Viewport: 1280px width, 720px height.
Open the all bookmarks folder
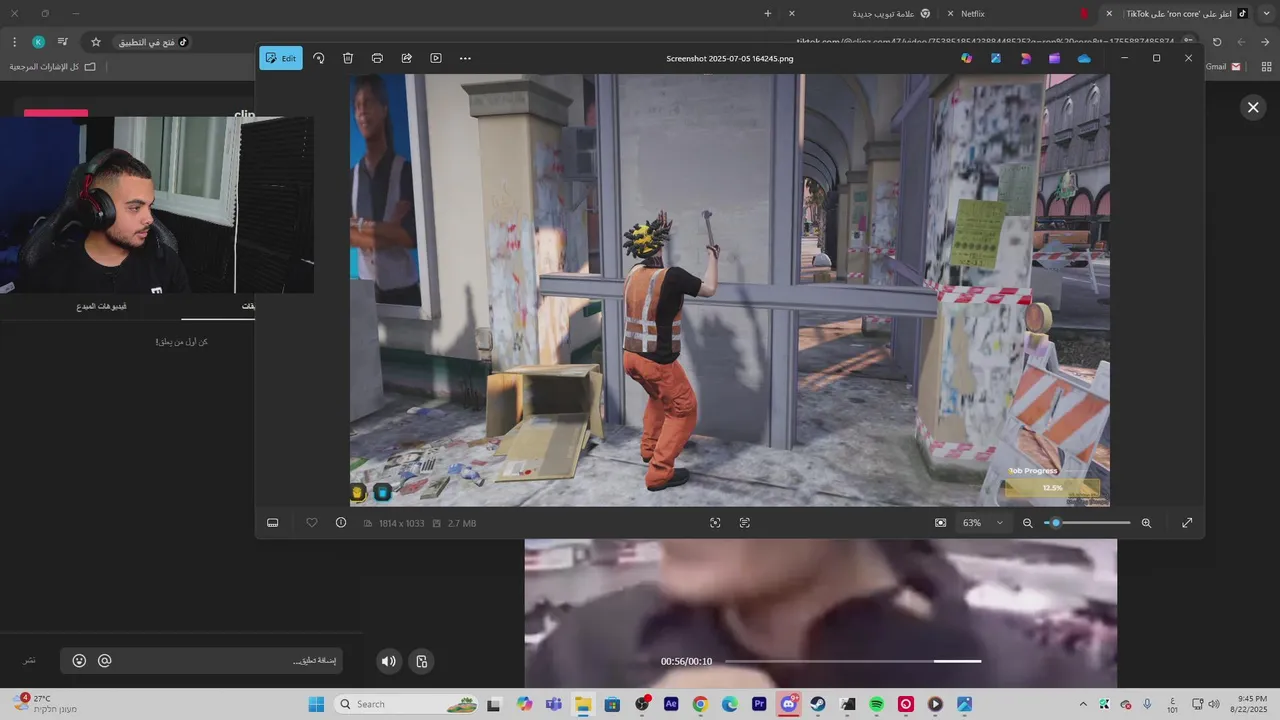53,67
